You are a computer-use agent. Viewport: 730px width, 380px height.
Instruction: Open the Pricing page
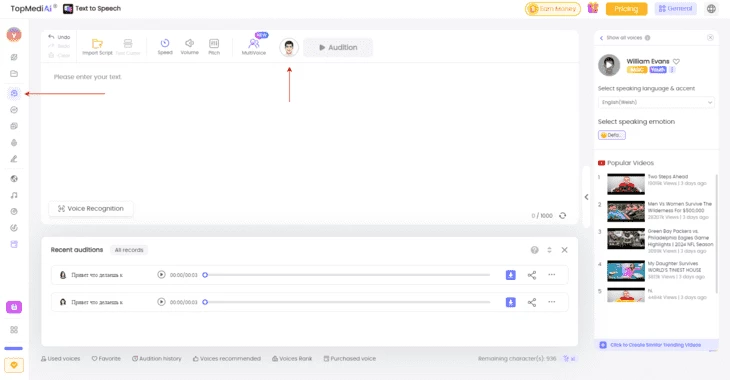point(626,9)
